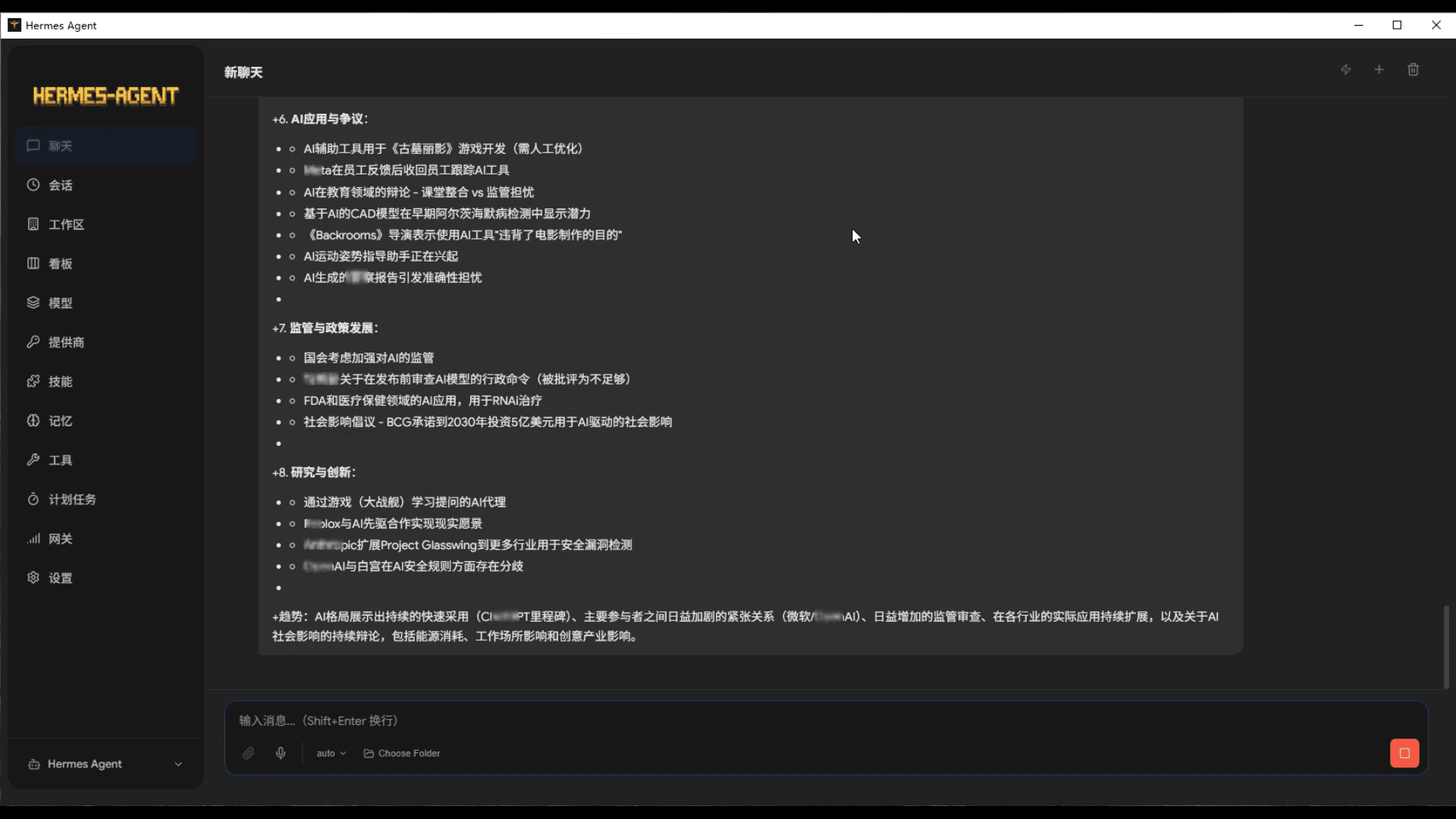Open the 技能 skills puzzle icon

[33, 381]
